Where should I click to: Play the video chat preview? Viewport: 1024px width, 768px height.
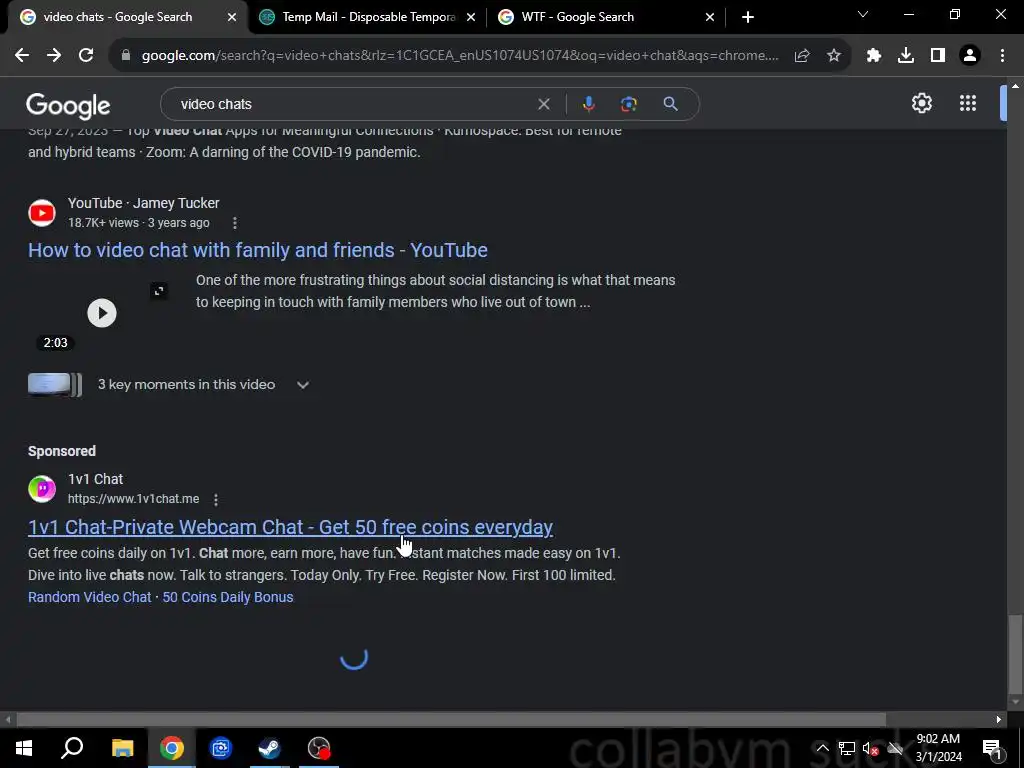102,313
